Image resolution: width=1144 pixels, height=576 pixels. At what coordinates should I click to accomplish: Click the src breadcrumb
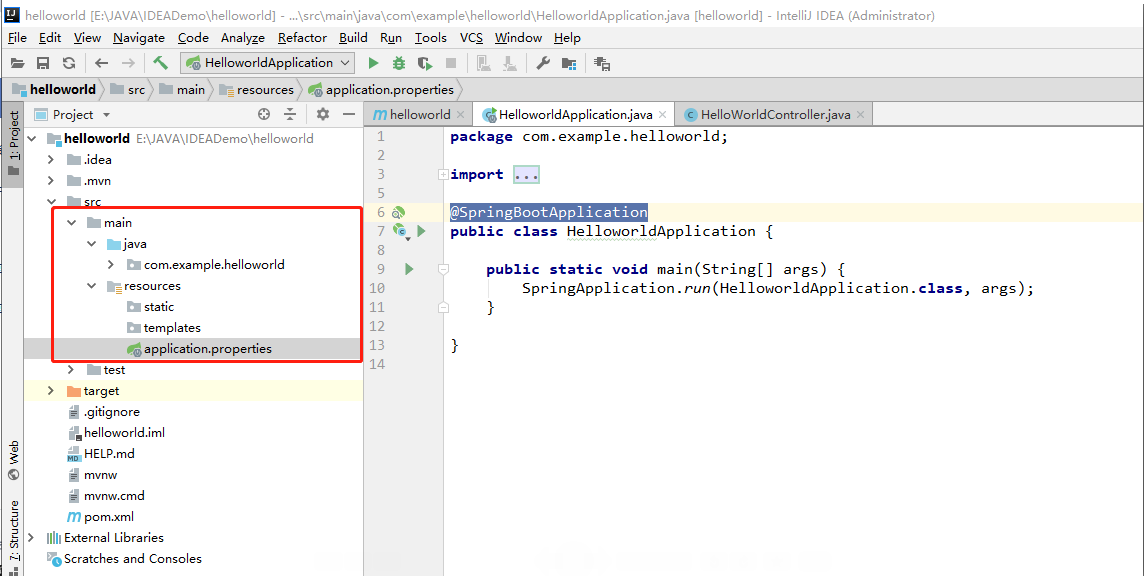coord(128,90)
